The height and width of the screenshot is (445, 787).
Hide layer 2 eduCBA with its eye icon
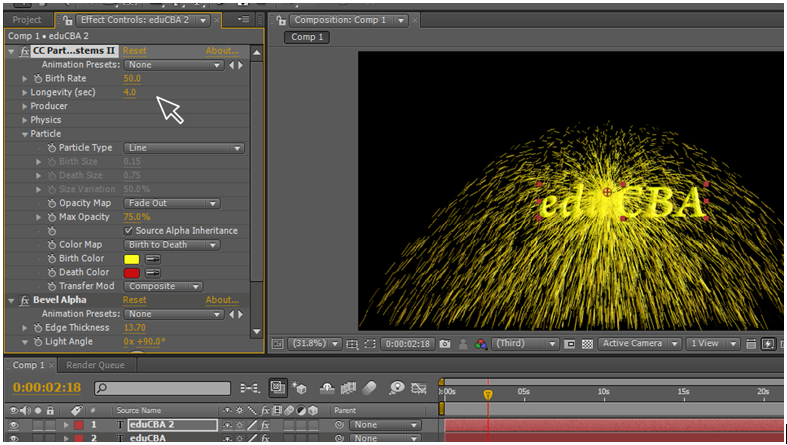coord(14,438)
